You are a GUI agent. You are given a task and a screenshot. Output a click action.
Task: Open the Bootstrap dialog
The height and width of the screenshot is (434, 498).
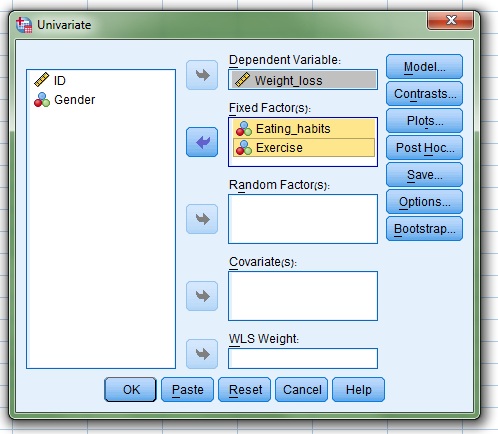coord(424,229)
